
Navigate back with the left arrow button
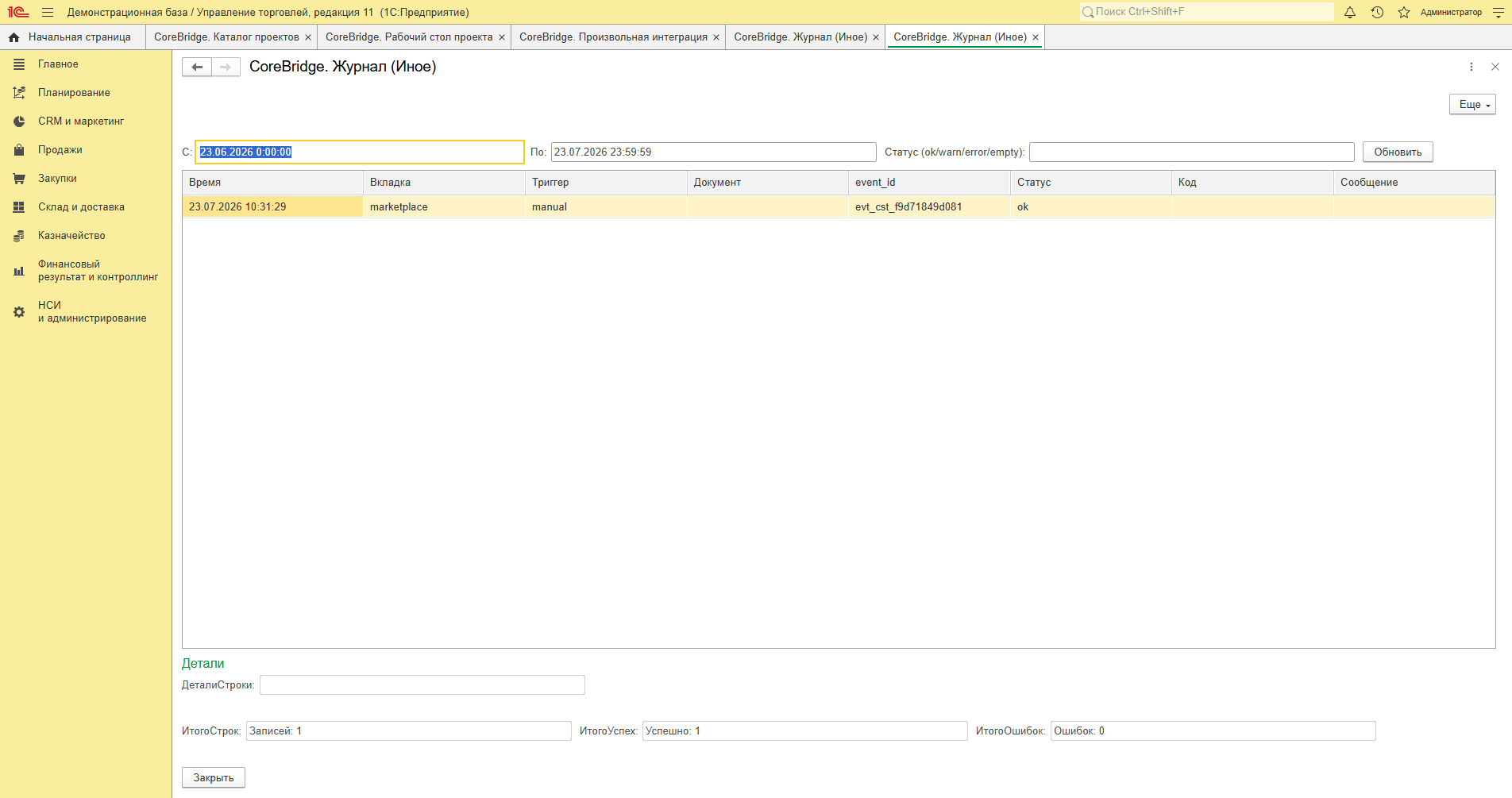click(197, 67)
